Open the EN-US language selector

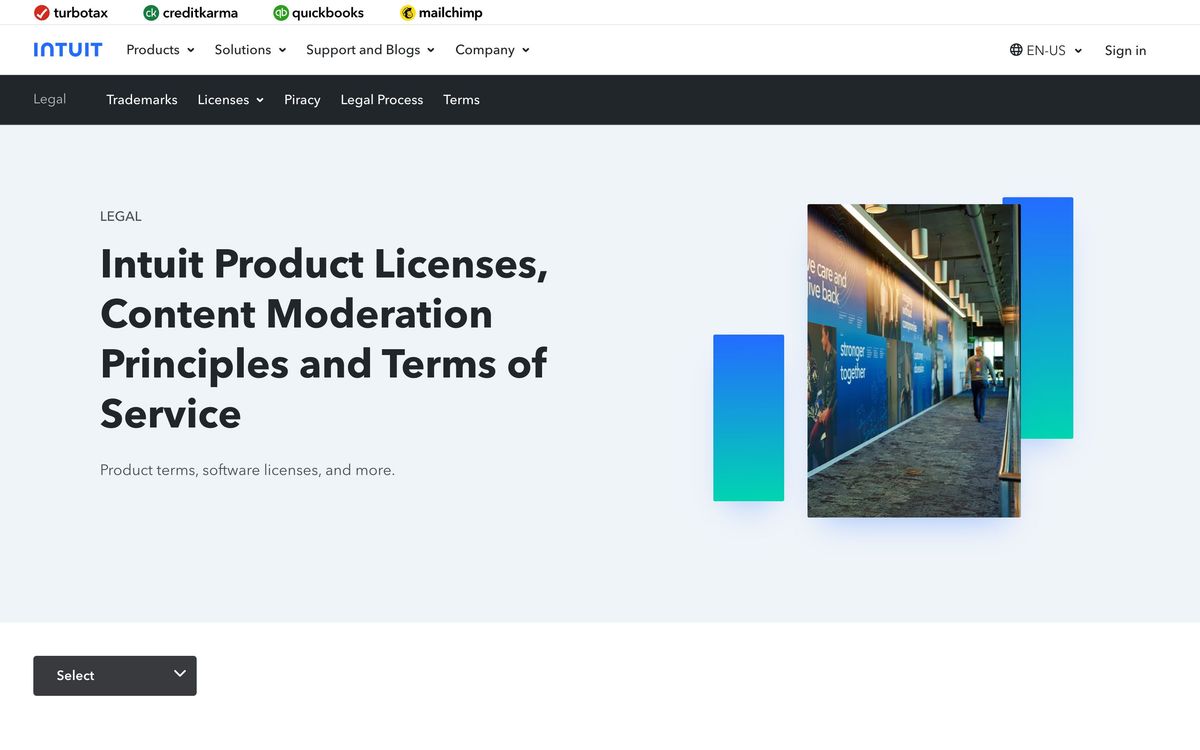pyautogui.click(x=1046, y=50)
